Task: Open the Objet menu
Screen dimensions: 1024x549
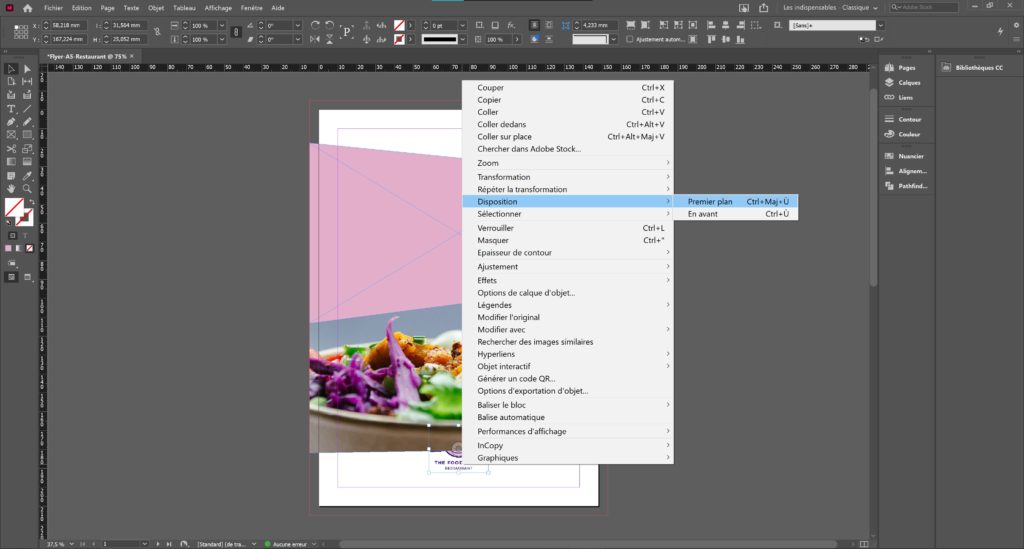Action: point(156,8)
